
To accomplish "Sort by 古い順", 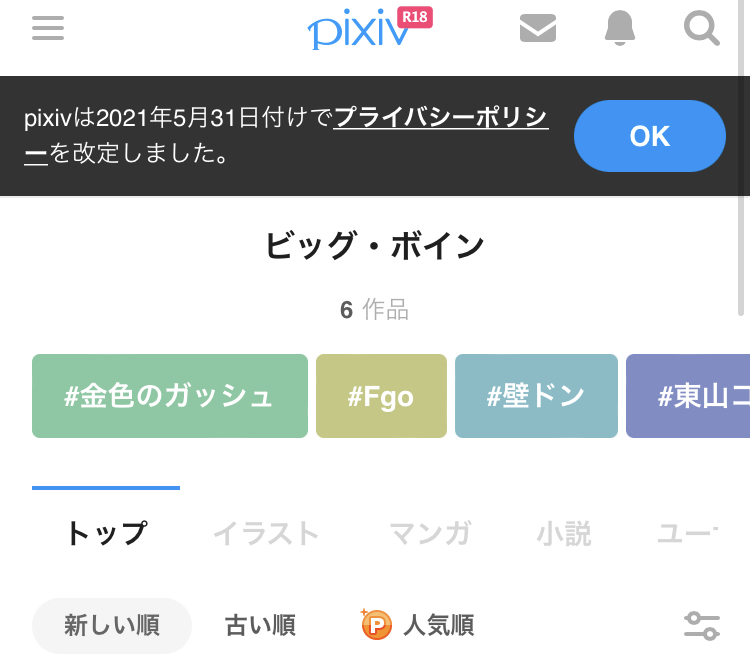I will pyautogui.click(x=260, y=626).
